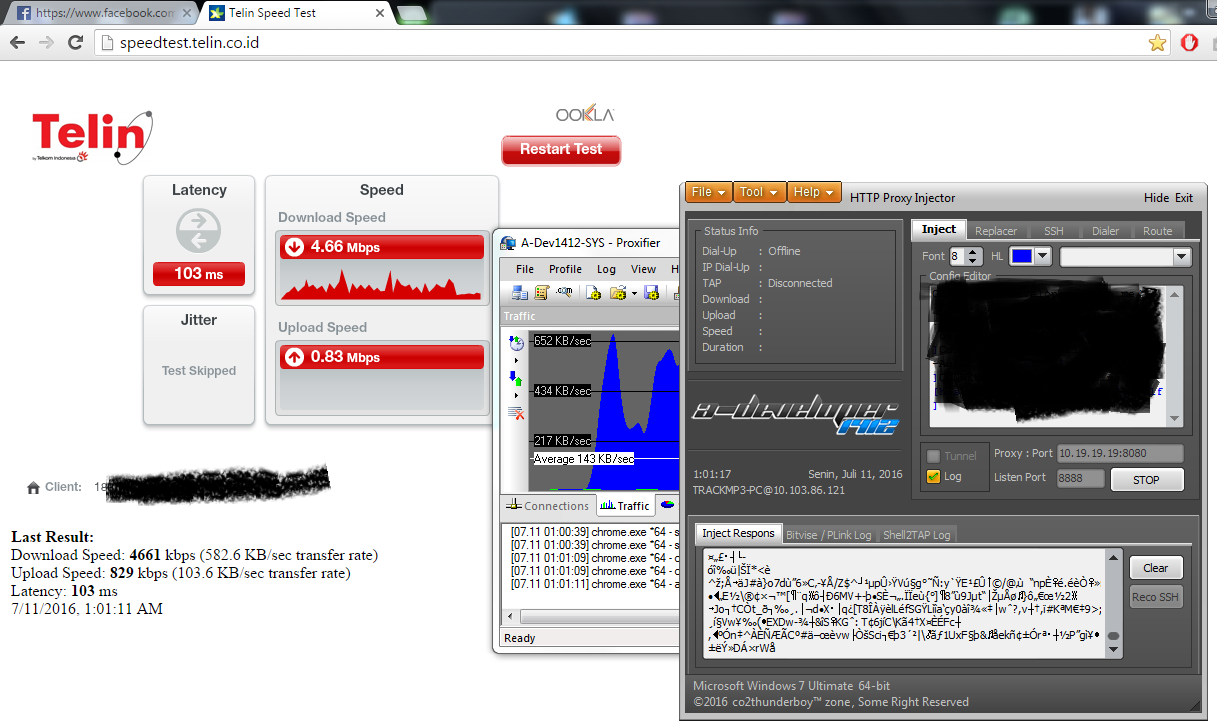Clear the traffic graph with the red X icon
The height and width of the screenshot is (726, 1217).
[515, 412]
